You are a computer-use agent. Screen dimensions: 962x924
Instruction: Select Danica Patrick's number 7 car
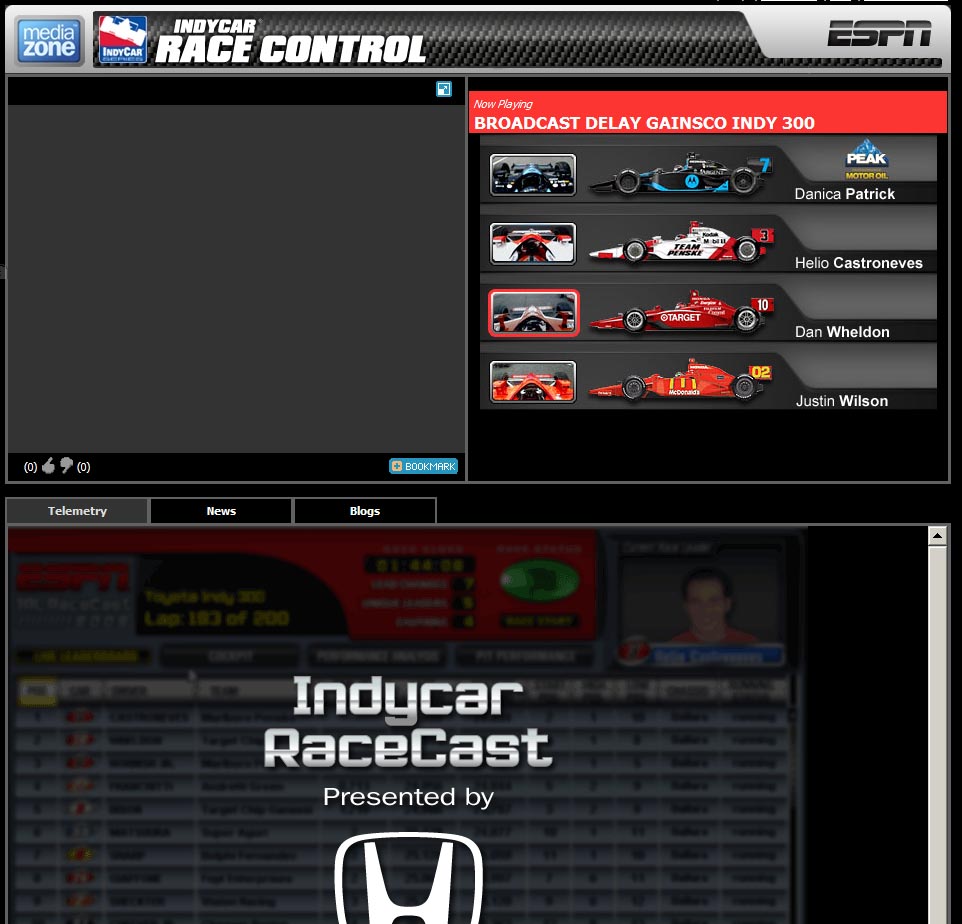point(680,174)
